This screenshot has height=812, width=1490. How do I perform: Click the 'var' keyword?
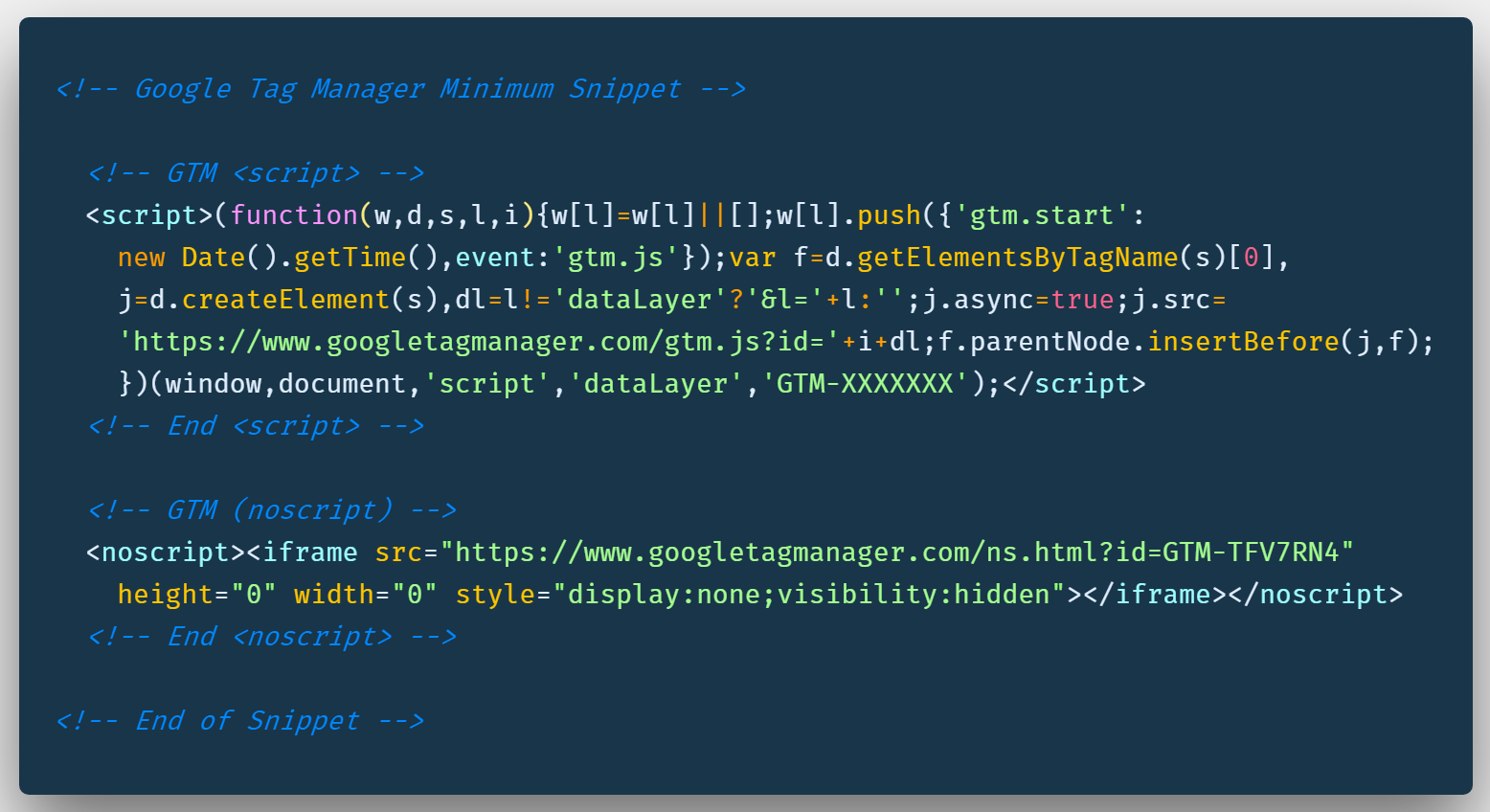click(753, 258)
